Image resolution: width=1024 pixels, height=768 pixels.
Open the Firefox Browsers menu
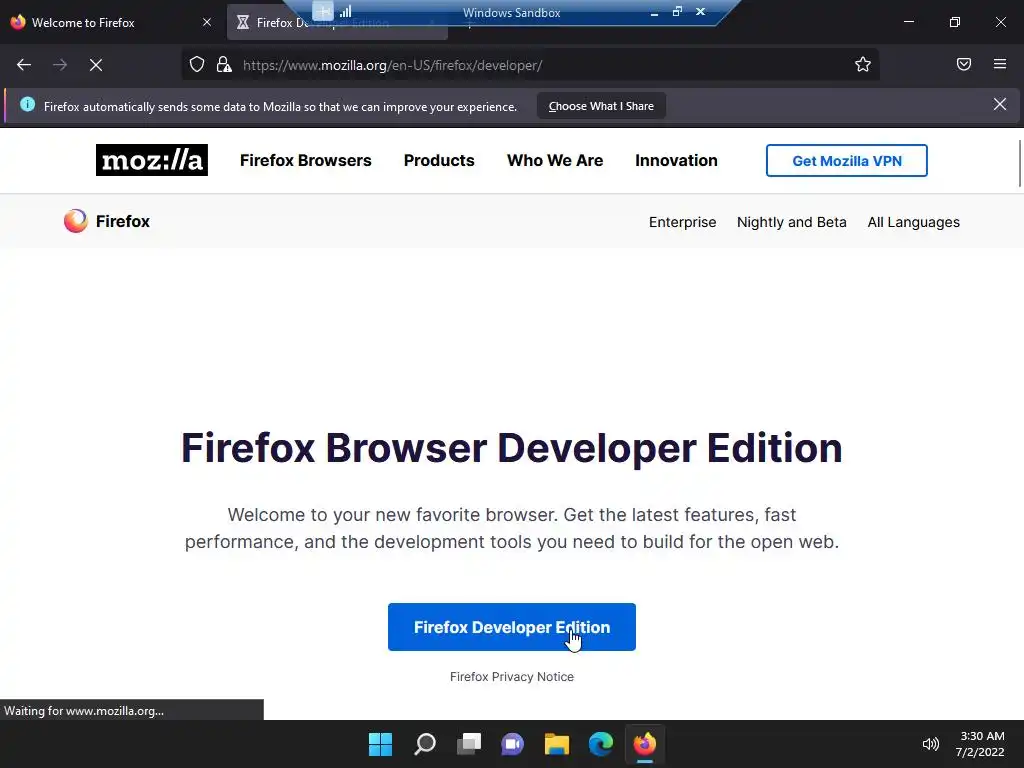pyautogui.click(x=306, y=161)
